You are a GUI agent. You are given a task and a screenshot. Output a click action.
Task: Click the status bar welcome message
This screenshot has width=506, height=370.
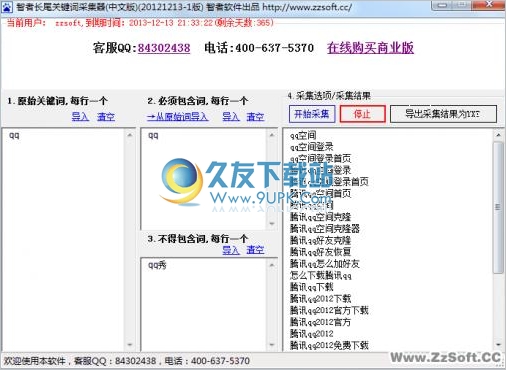[126, 361]
